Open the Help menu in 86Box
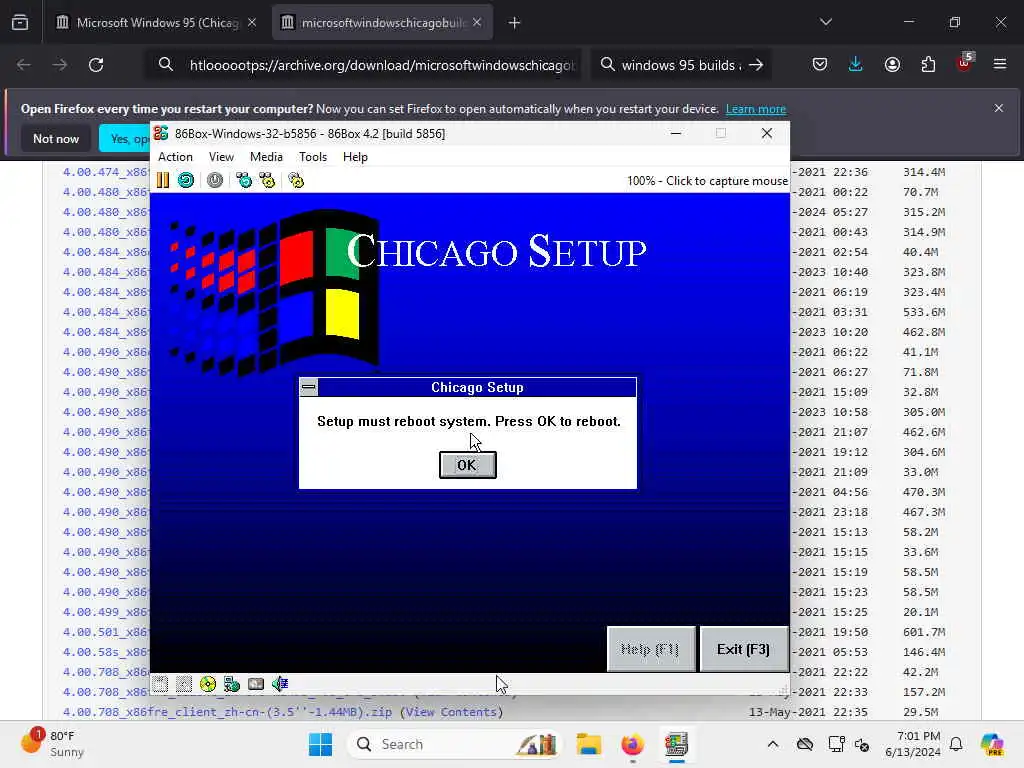Image resolution: width=1024 pixels, height=768 pixels. click(355, 157)
